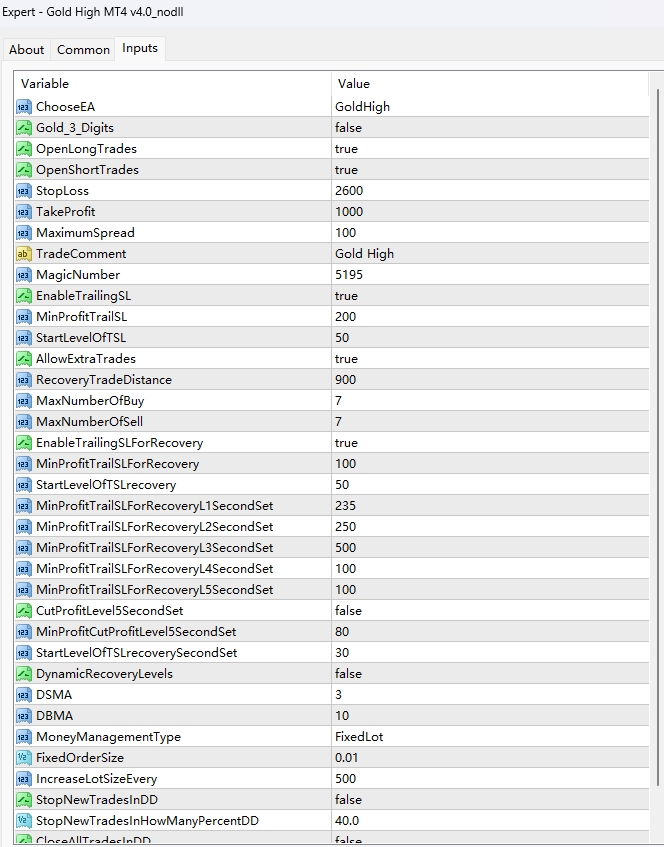Click the bool icon beside AllowExtraTrades
664x847 pixels.
click(24, 359)
